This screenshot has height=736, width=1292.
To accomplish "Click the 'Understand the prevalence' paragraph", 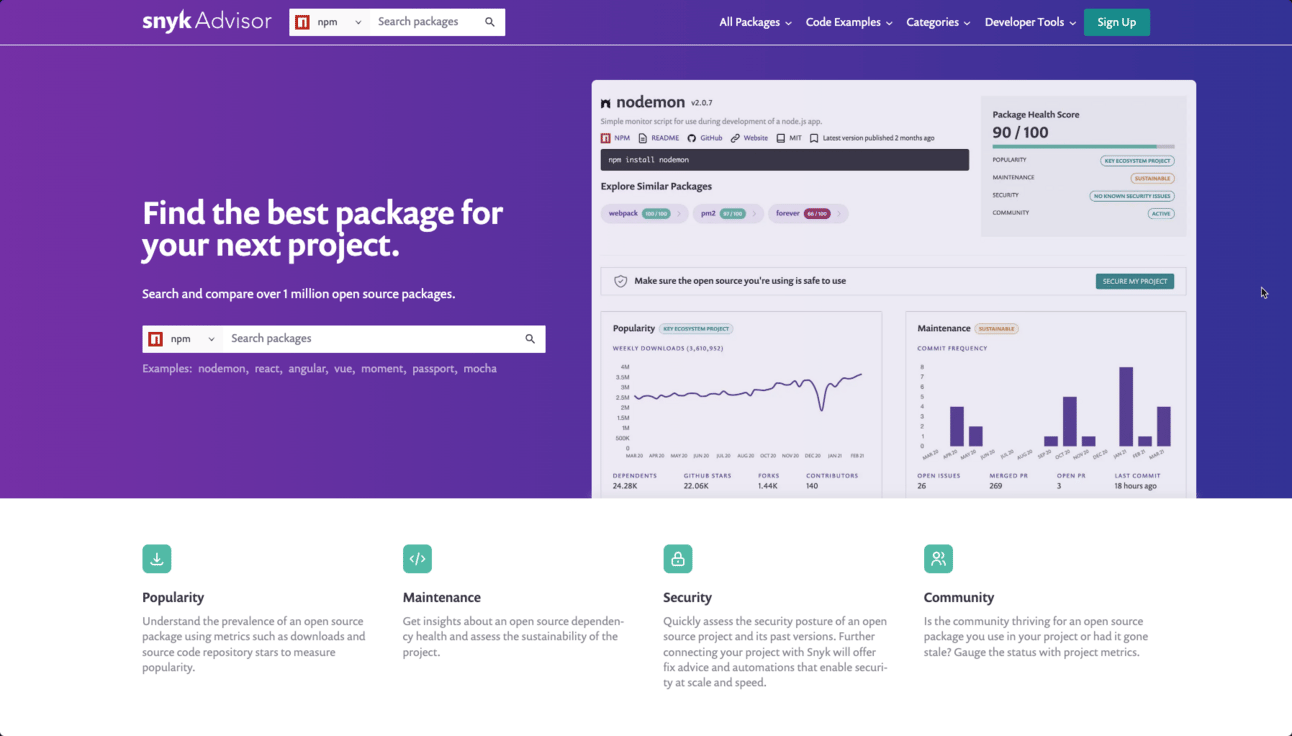I will click(x=256, y=644).
